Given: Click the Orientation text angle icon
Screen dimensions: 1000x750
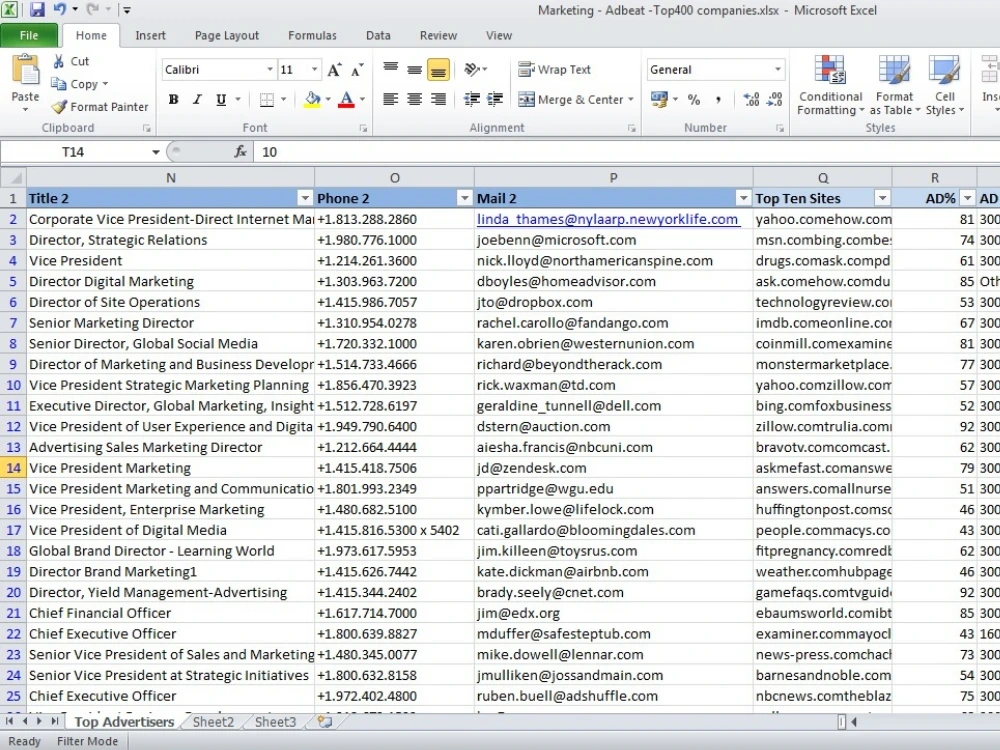Looking at the screenshot, I should point(472,69).
